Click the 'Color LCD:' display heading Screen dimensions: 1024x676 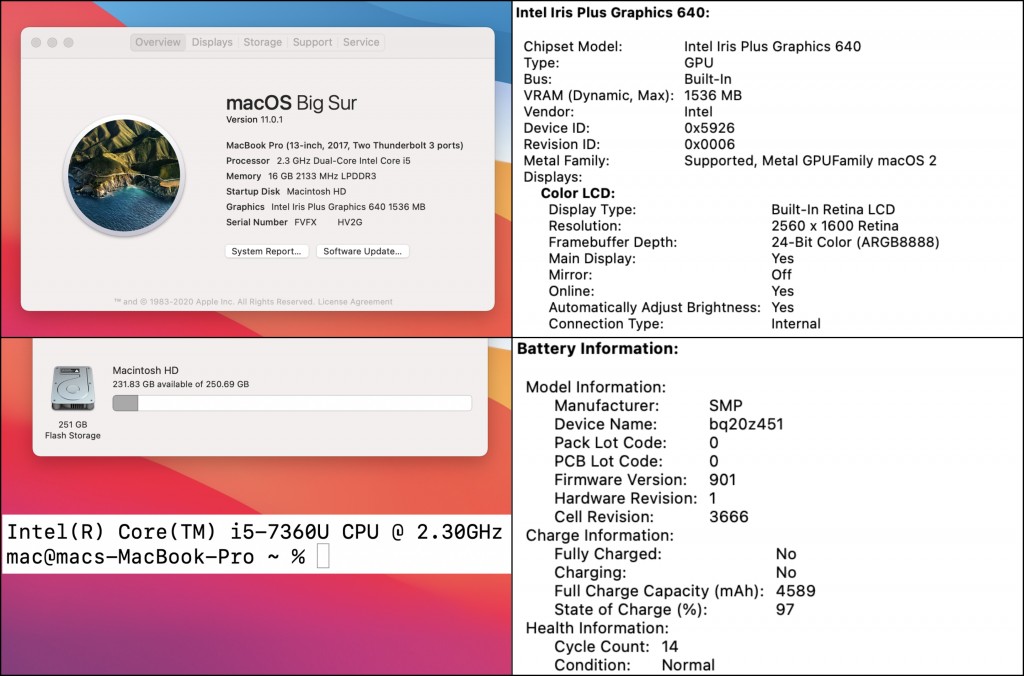[577, 193]
